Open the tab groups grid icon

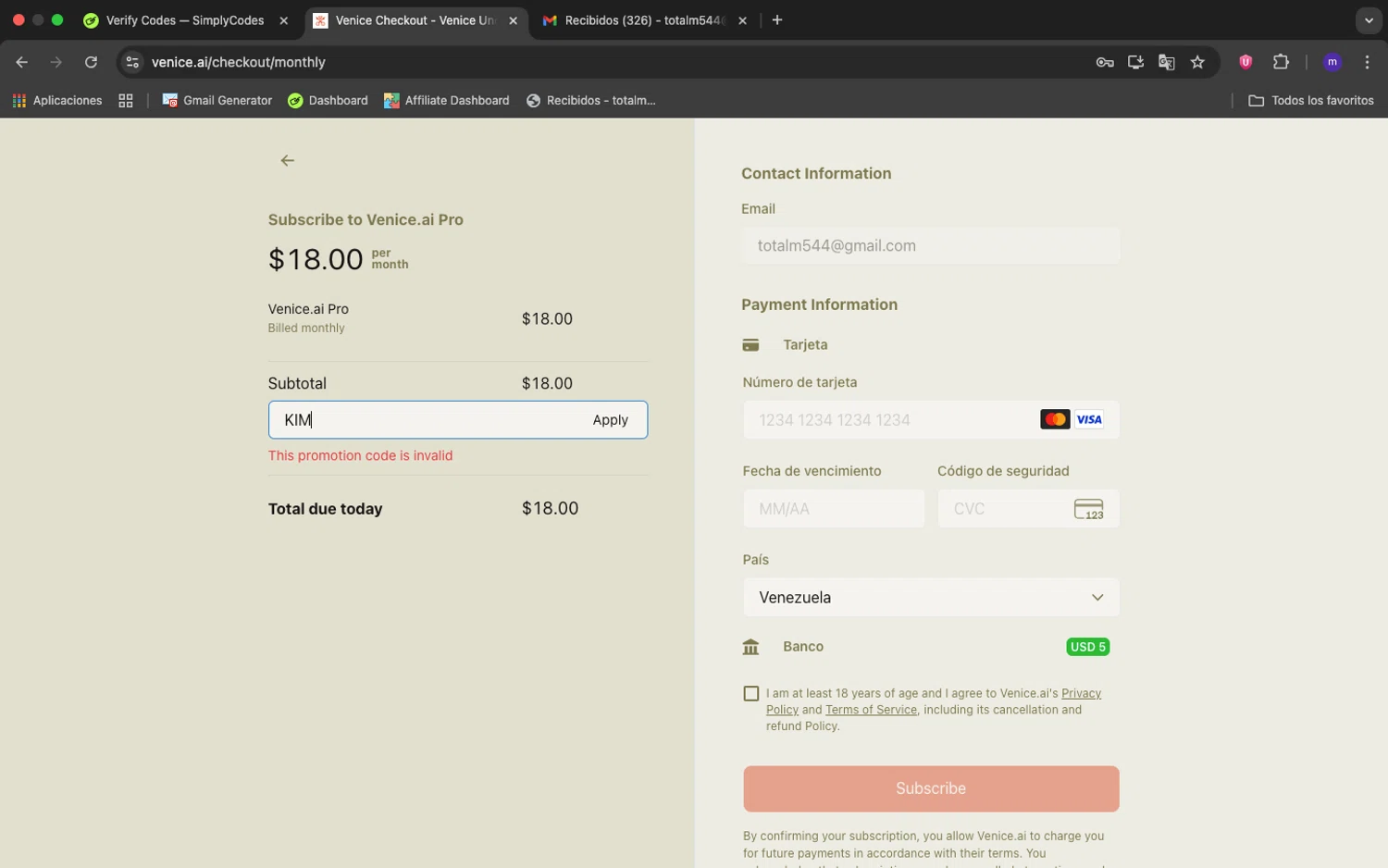(x=126, y=100)
